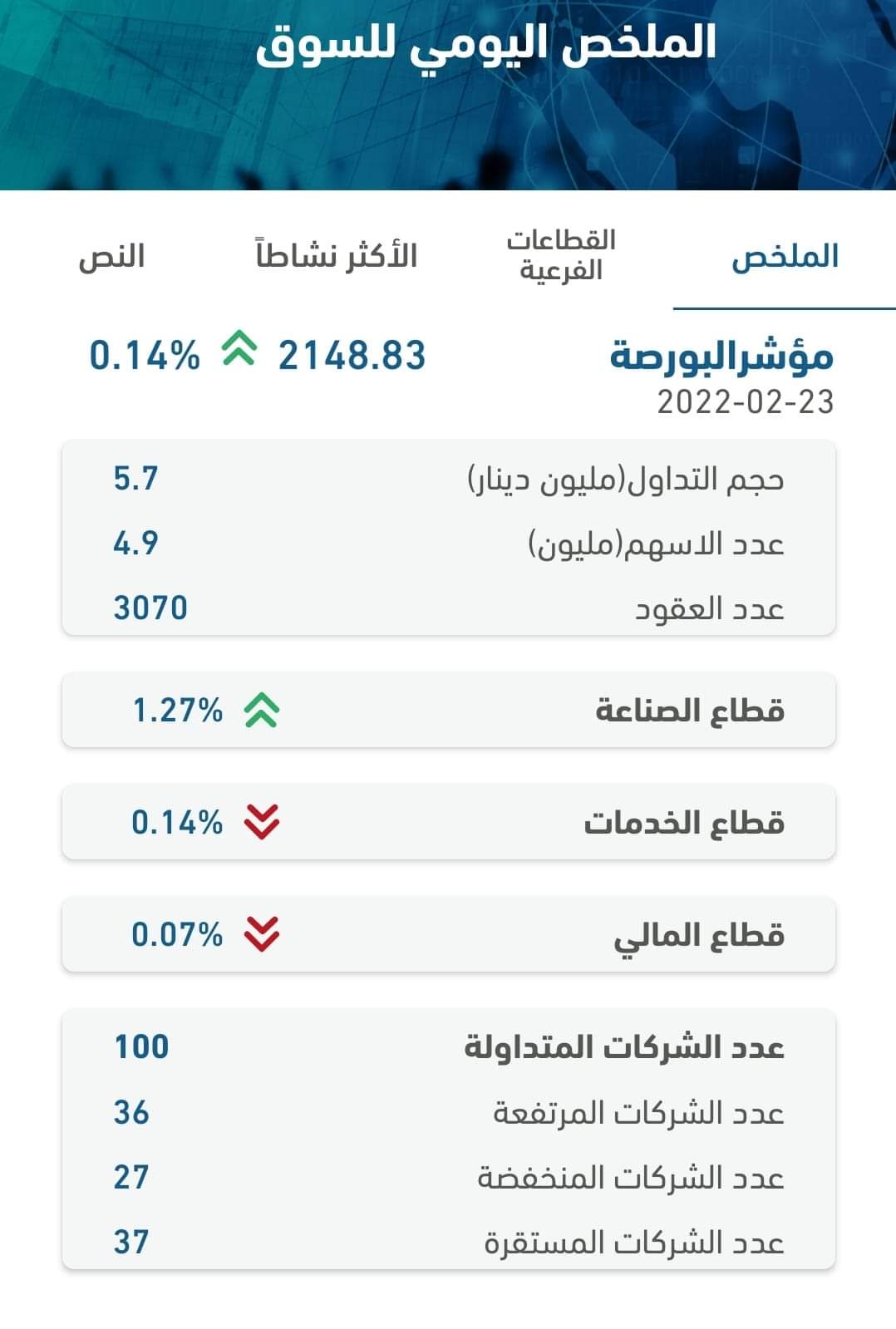Switch to الملخص tab
The height and width of the screenshot is (1329, 896).
pos(785,257)
